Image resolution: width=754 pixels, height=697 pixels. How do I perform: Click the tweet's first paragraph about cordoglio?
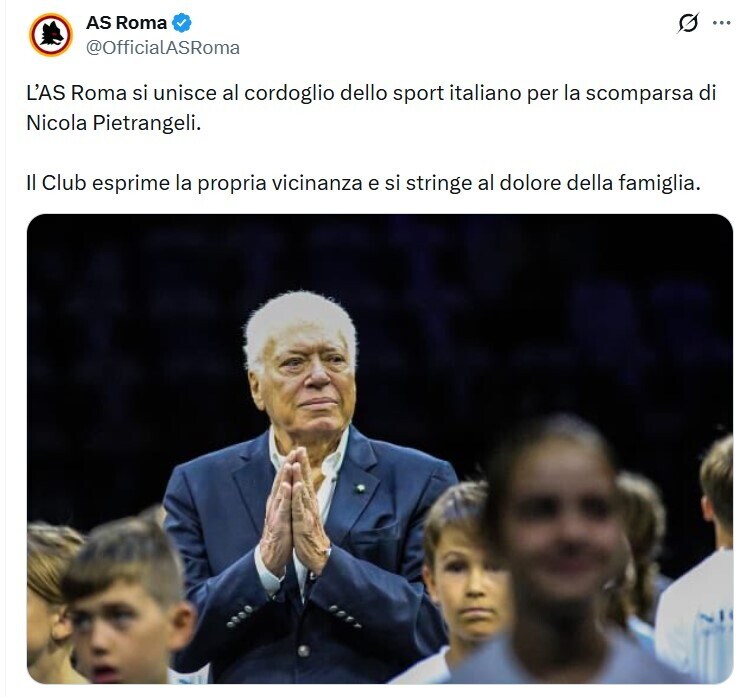[371, 108]
